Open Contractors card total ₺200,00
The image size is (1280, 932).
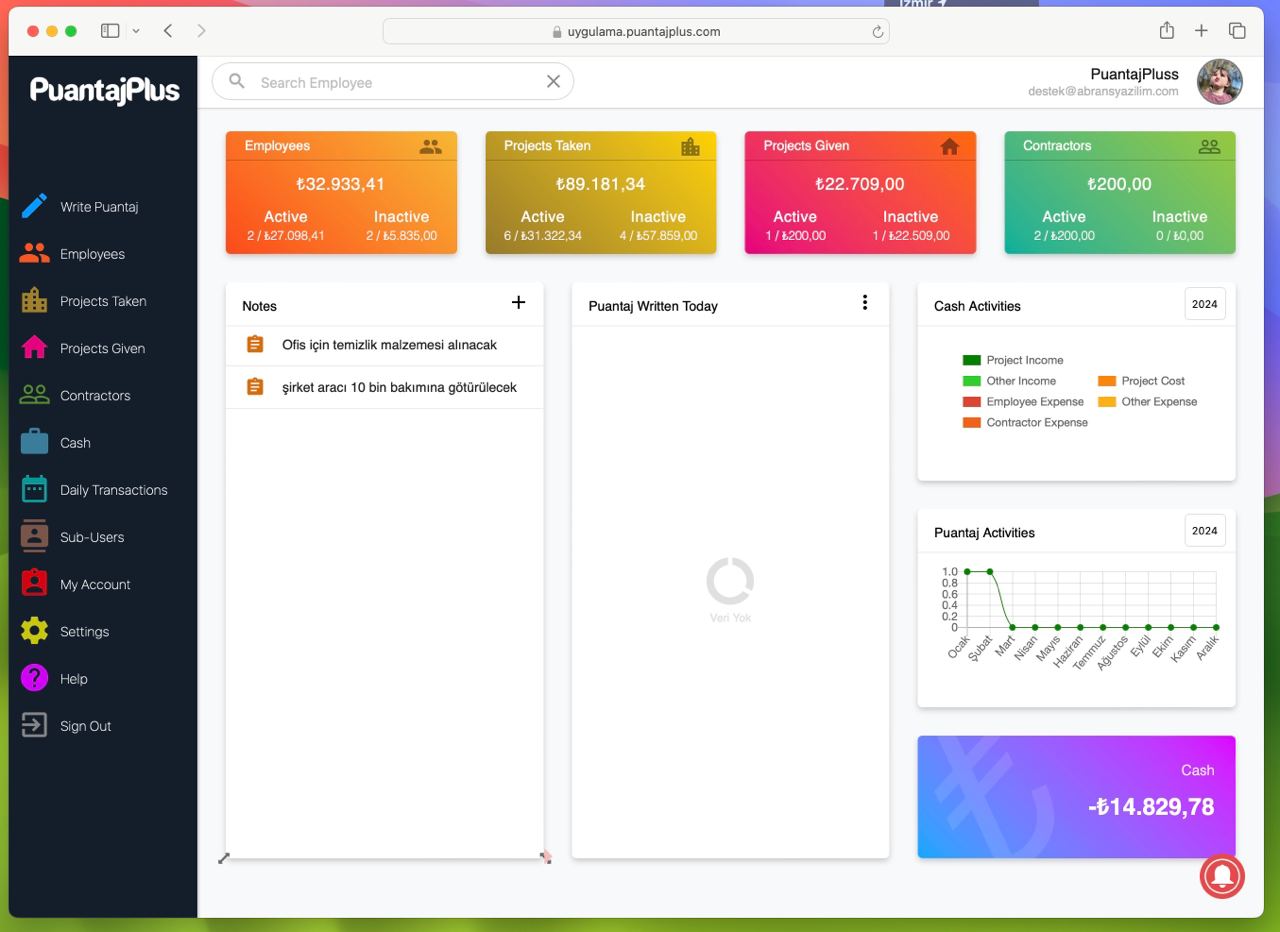coord(1120,184)
